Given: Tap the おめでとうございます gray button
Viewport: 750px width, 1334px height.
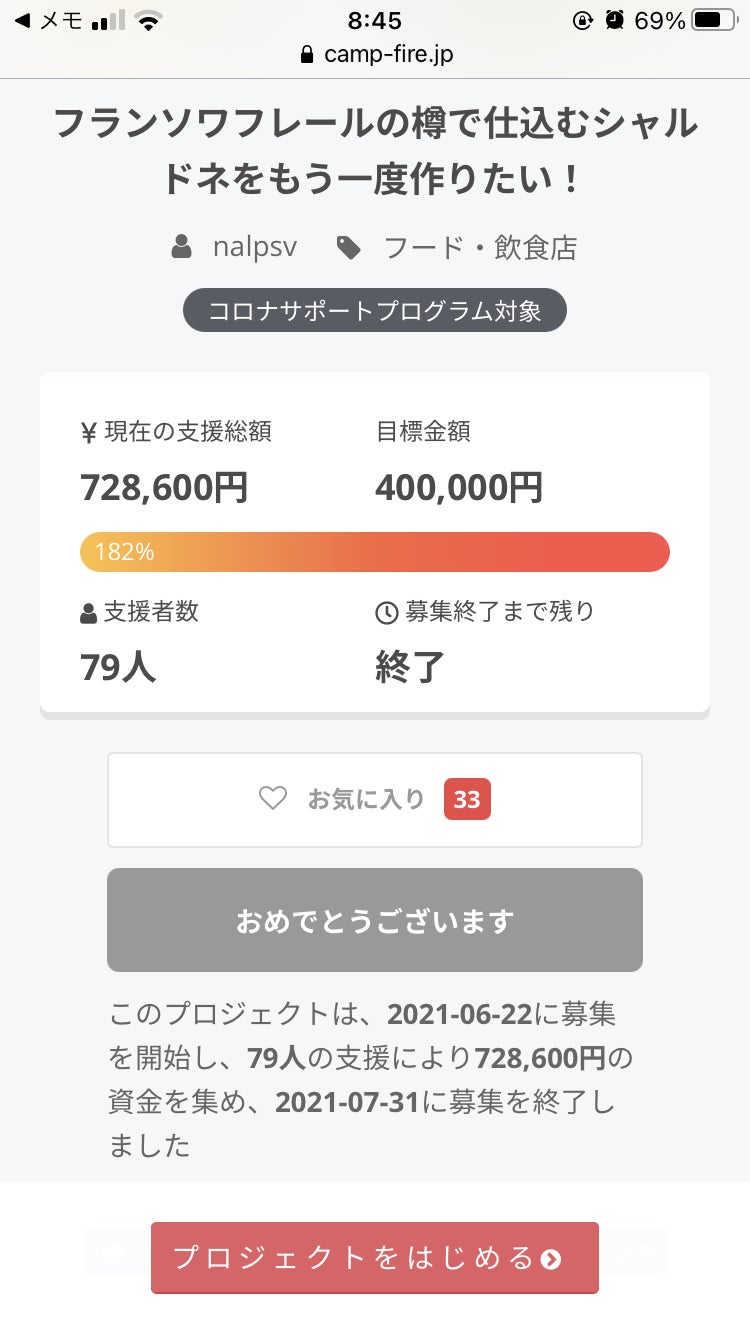Looking at the screenshot, I should [x=375, y=920].
